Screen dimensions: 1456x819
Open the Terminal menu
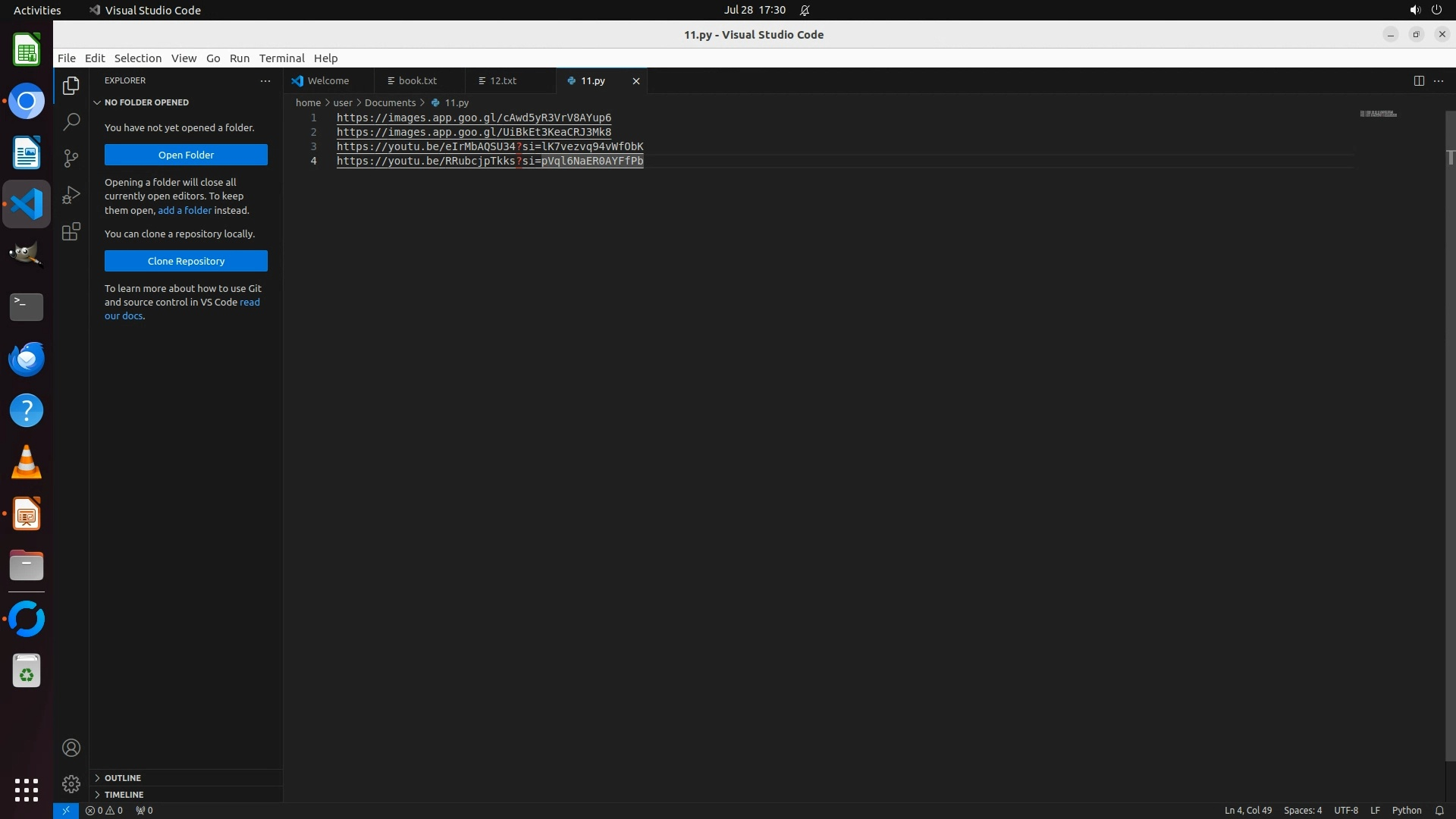[x=281, y=58]
